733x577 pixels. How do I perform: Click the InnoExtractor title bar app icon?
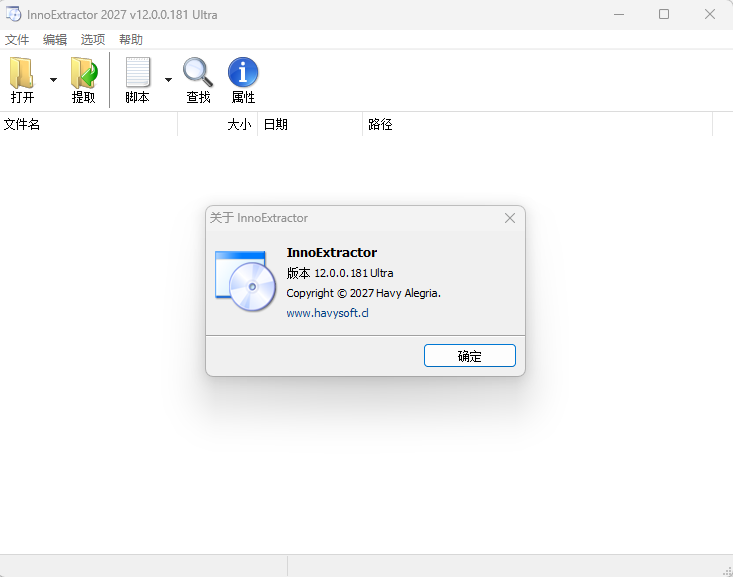[14, 14]
